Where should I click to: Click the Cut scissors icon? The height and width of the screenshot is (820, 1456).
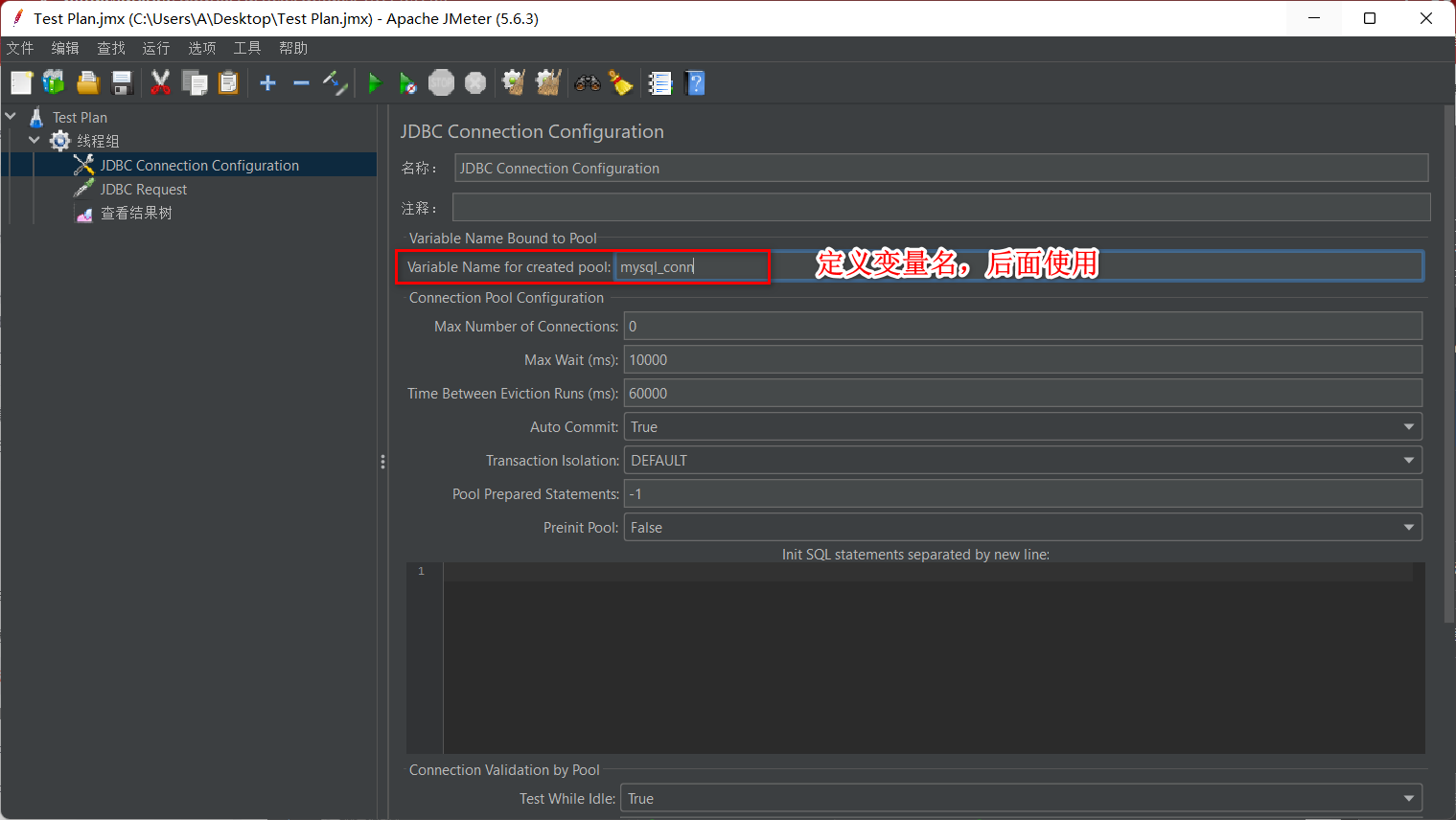160,83
